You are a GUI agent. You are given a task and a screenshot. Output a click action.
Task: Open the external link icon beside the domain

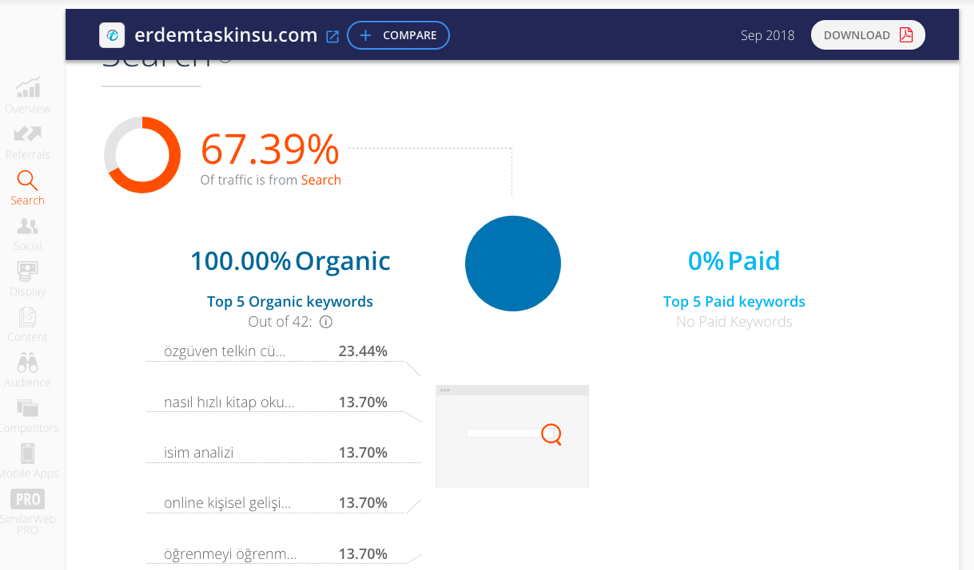click(333, 36)
